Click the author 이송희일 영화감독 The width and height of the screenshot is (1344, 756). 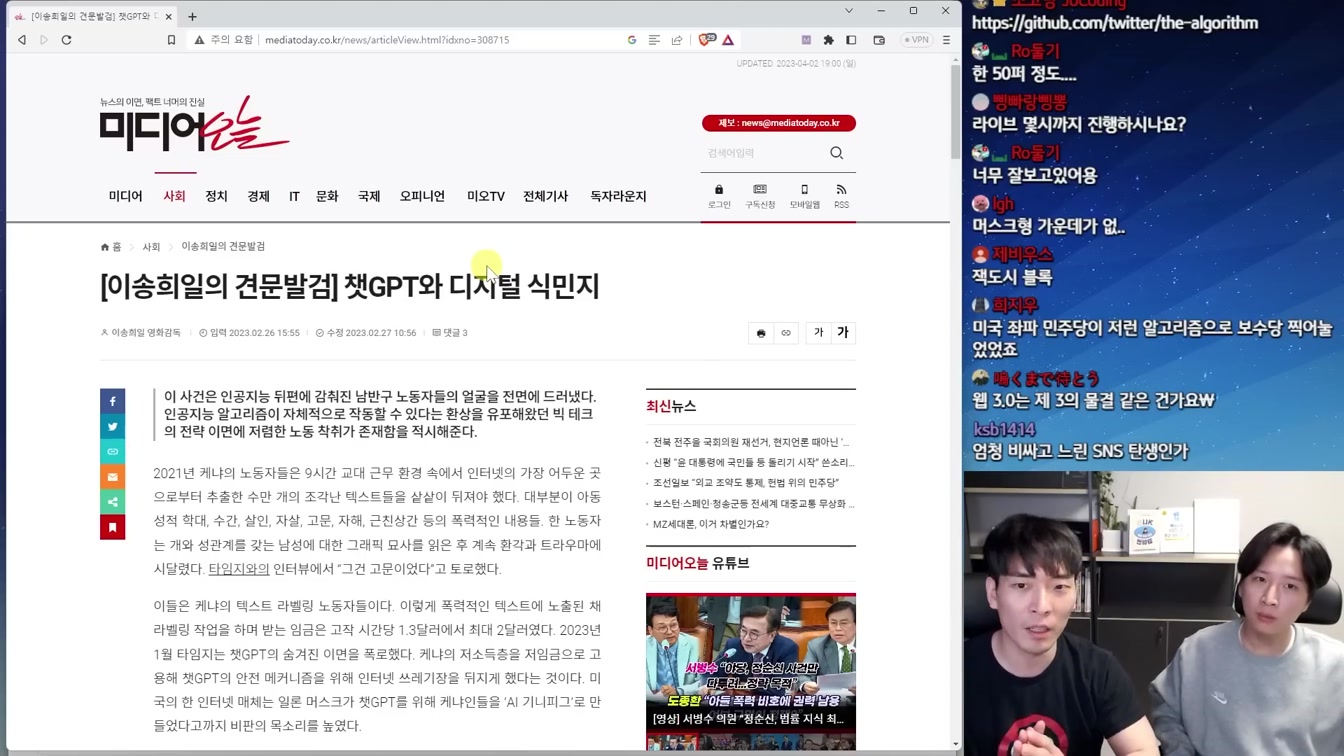[x=141, y=333]
